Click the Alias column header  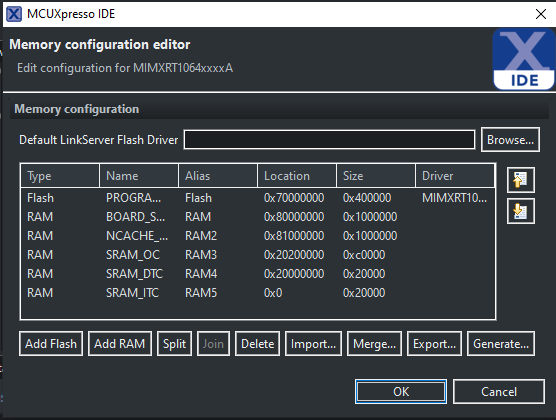(x=218, y=176)
